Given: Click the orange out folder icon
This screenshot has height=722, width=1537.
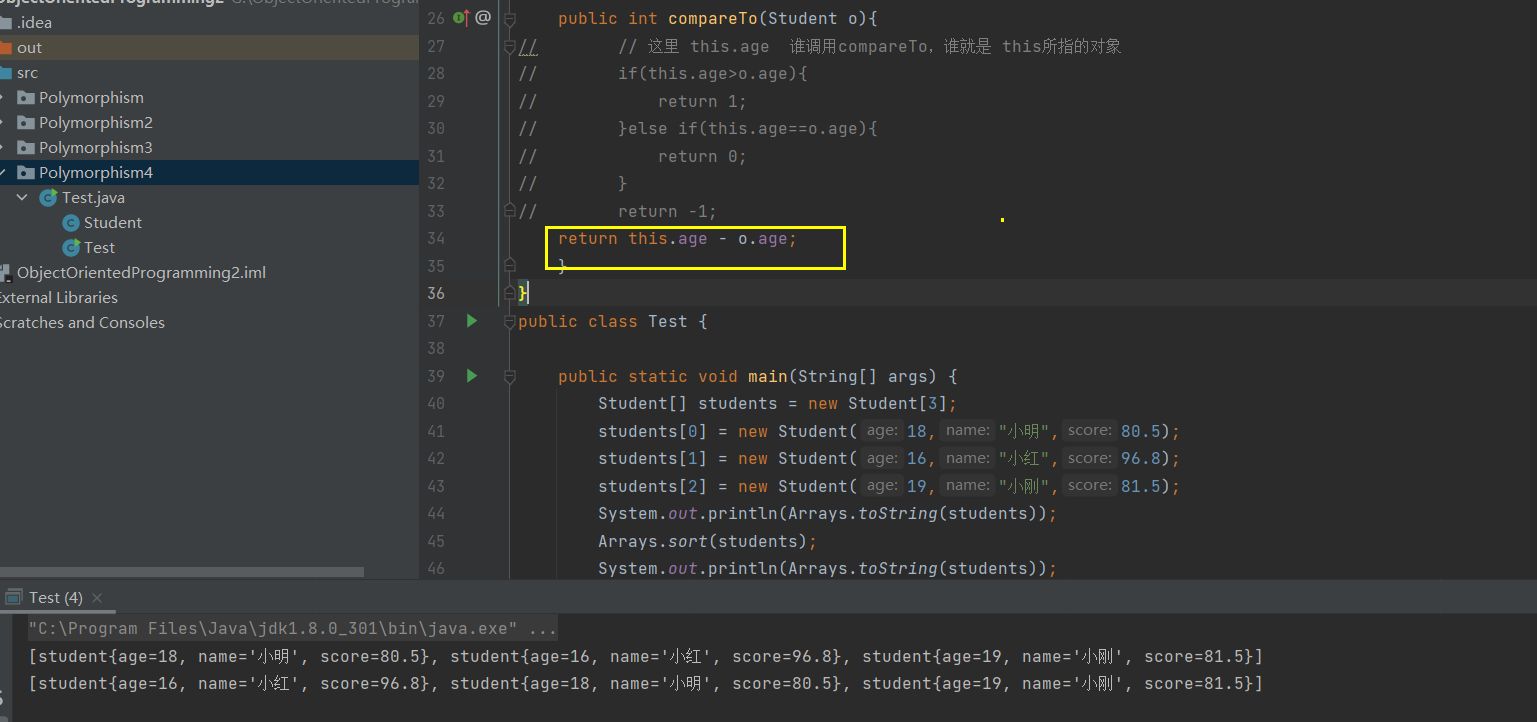Looking at the screenshot, I should coord(6,48).
